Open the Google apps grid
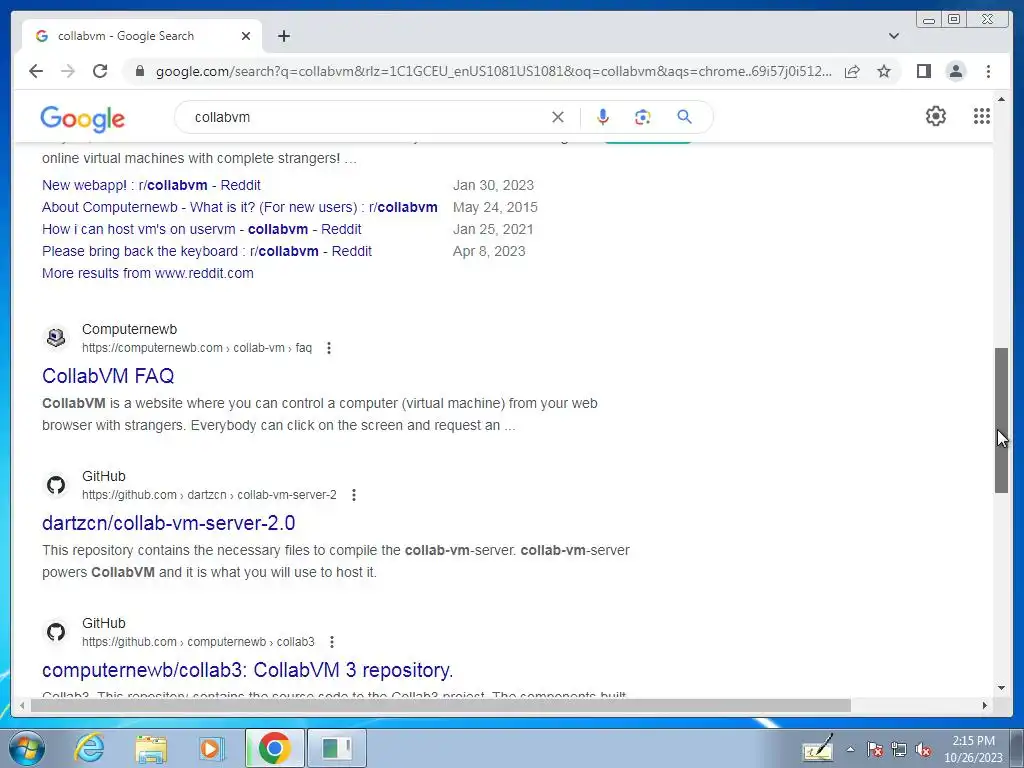 pyautogui.click(x=982, y=116)
